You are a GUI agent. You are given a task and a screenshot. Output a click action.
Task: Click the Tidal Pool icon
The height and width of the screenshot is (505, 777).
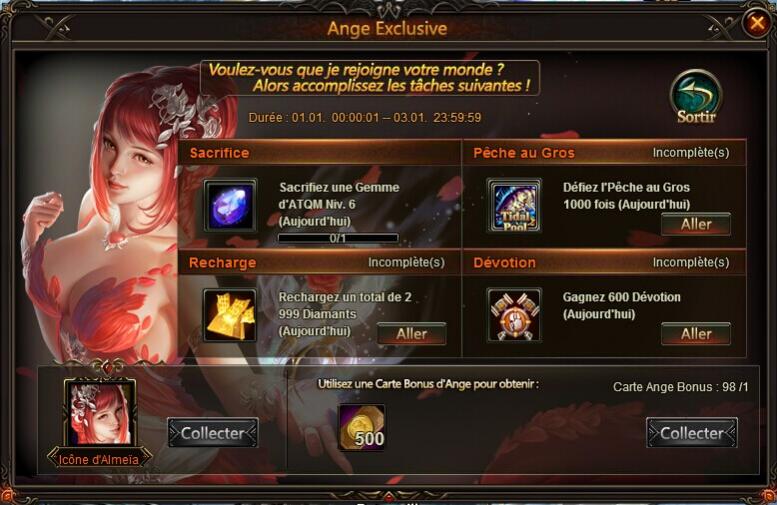point(514,206)
